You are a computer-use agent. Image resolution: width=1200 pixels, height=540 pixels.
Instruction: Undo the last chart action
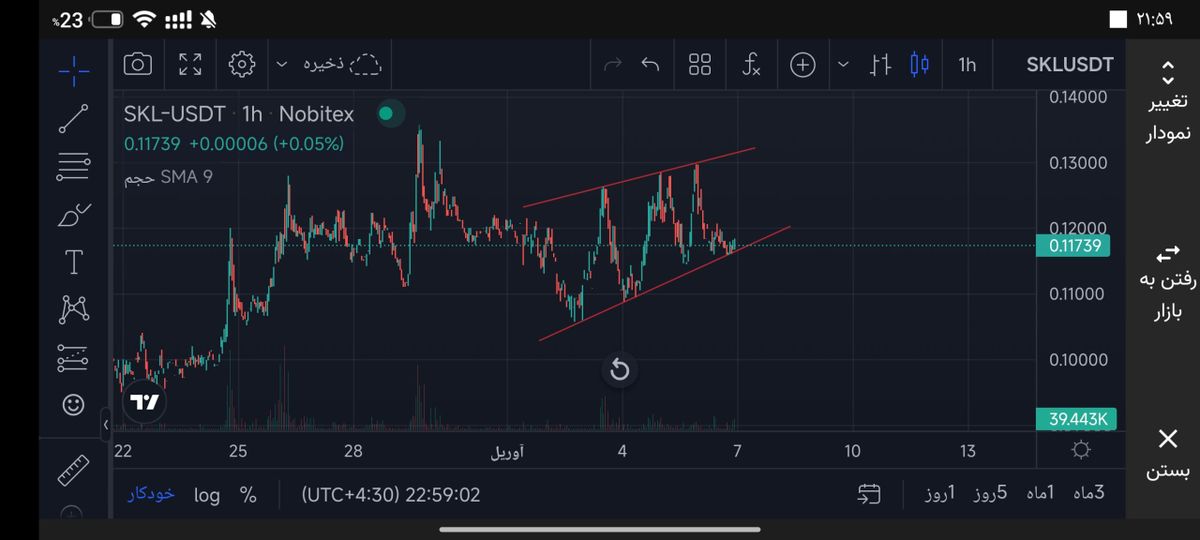[650, 65]
